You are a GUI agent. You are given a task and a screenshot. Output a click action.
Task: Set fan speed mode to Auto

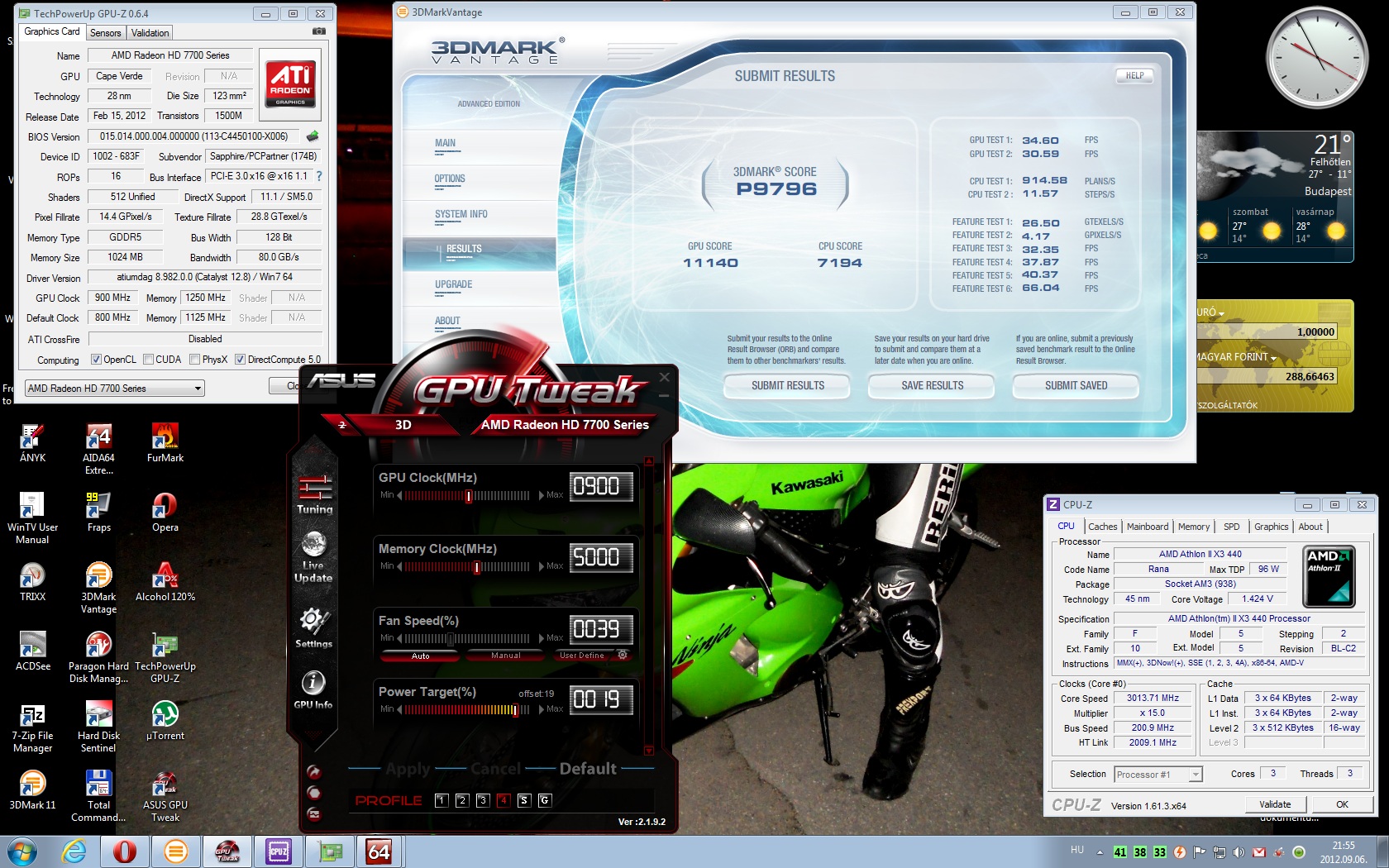pyautogui.click(x=421, y=656)
